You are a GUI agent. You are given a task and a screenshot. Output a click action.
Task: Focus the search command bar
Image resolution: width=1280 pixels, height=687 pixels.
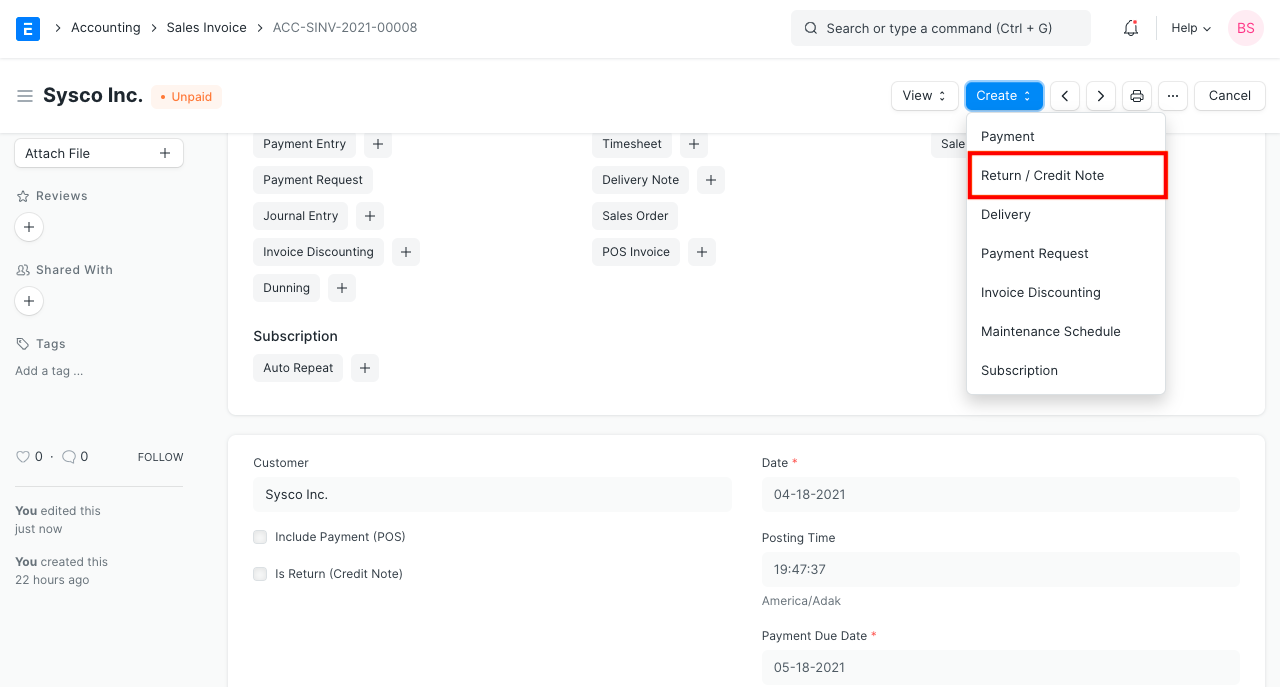coord(940,28)
